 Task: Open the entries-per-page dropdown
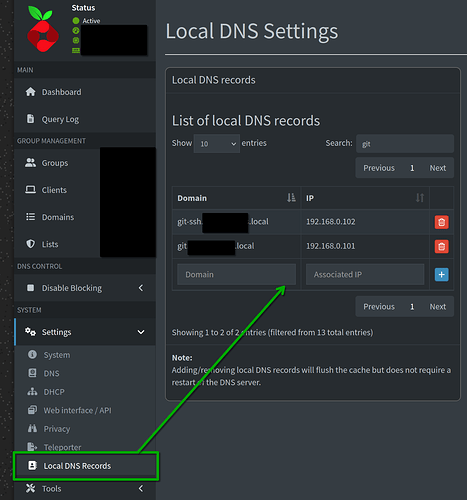click(x=217, y=144)
